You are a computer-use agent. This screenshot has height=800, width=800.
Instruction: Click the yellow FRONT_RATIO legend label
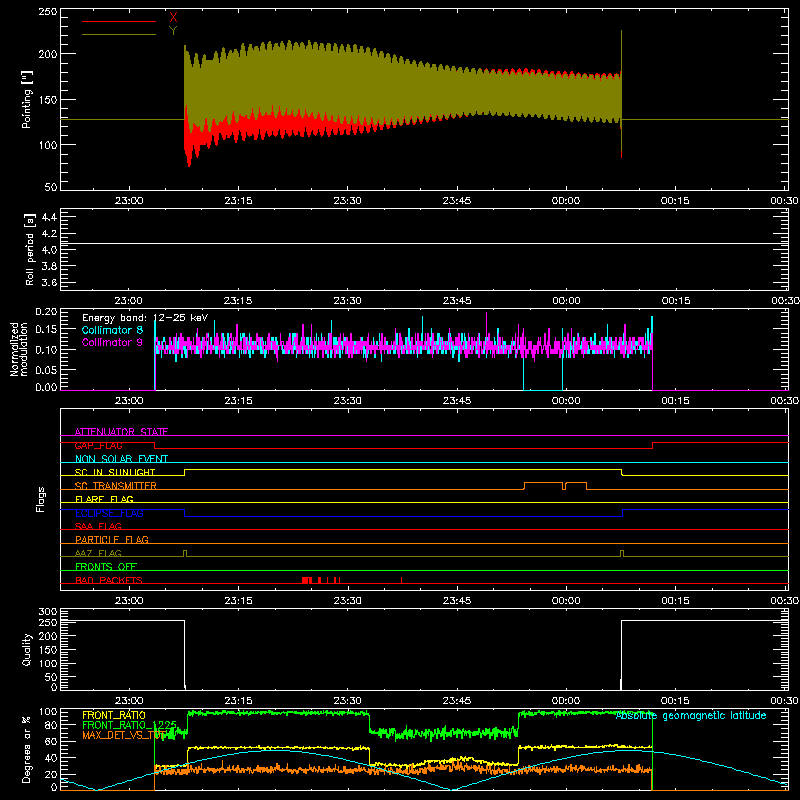tap(114, 715)
